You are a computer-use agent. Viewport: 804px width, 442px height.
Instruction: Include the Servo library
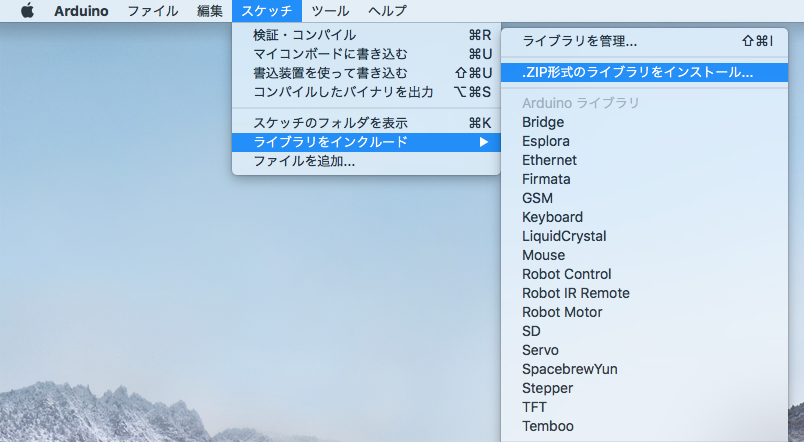645,350
